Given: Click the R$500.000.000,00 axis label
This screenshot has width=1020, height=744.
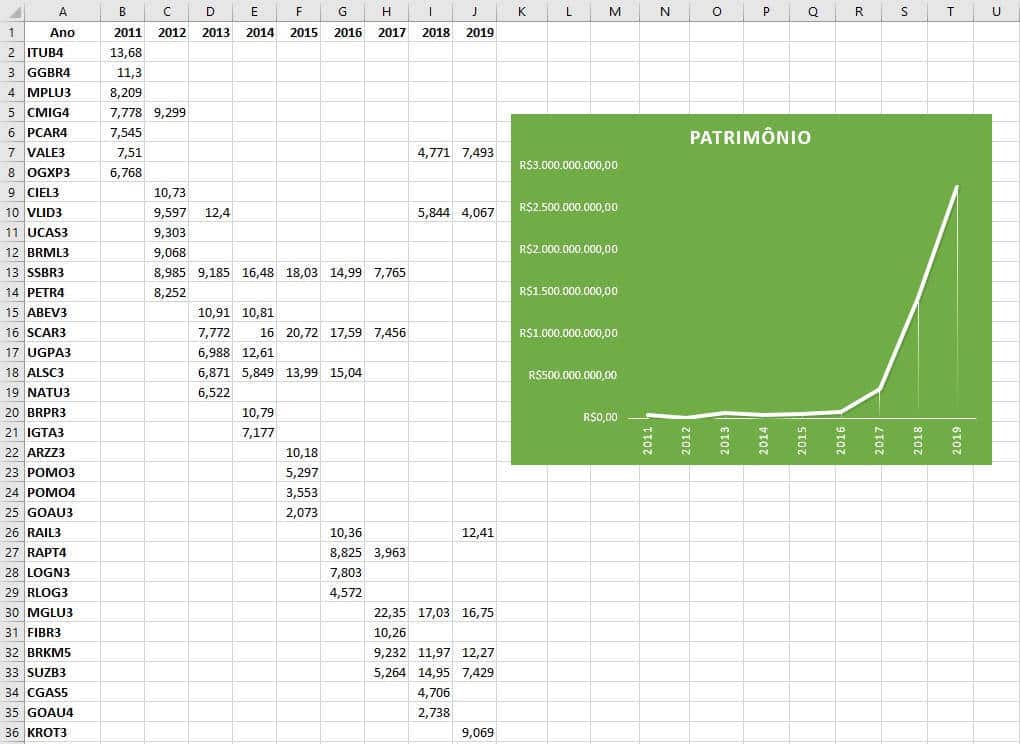Looking at the screenshot, I should point(572,375).
